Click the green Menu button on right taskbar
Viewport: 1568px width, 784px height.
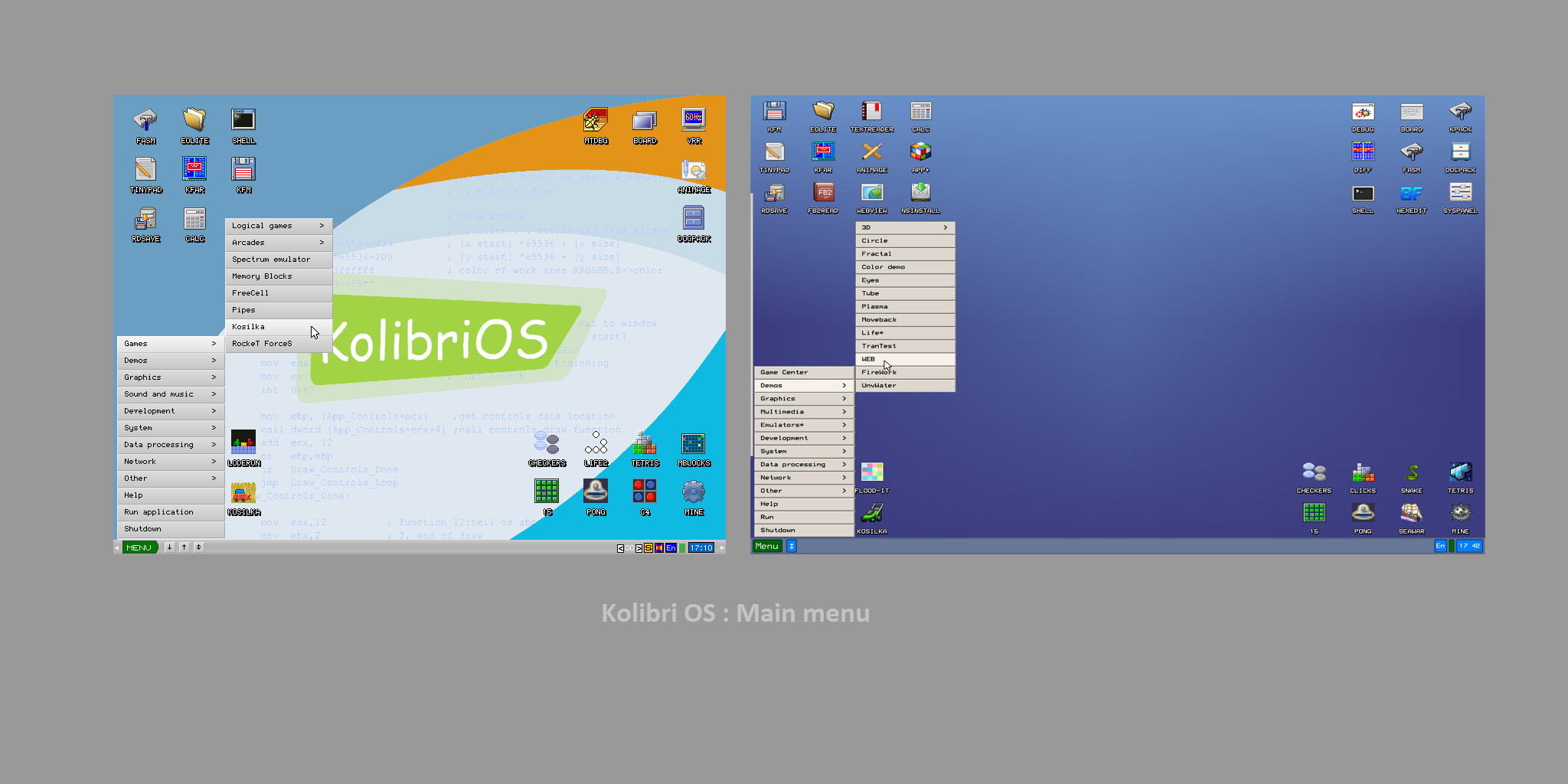767,546
